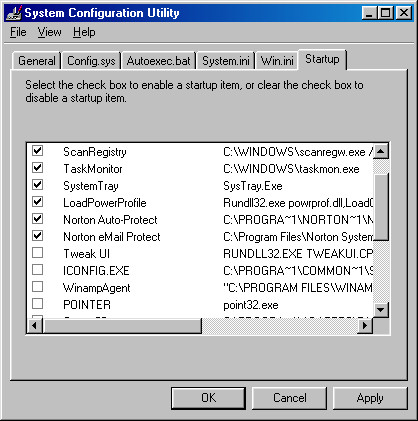Click the list's scroll left arrow
Screen dimensions: 418x421
tap(35, 325)
